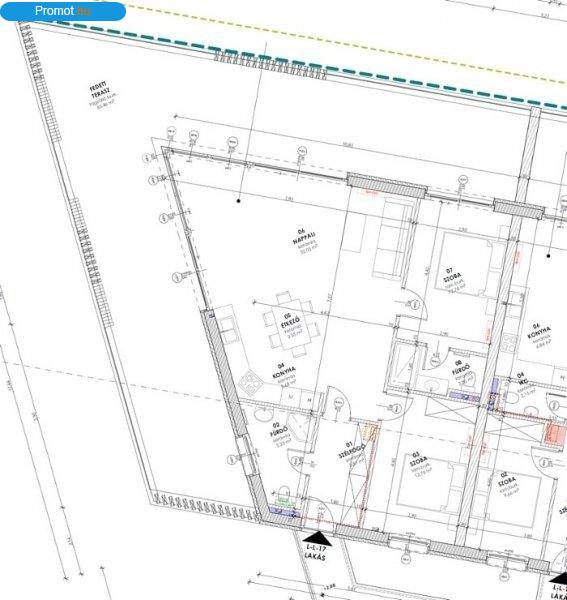Screen dimensions: 567x600
Task: Select the blue rectangle in bathroom 02
Action: click(284, 512)
